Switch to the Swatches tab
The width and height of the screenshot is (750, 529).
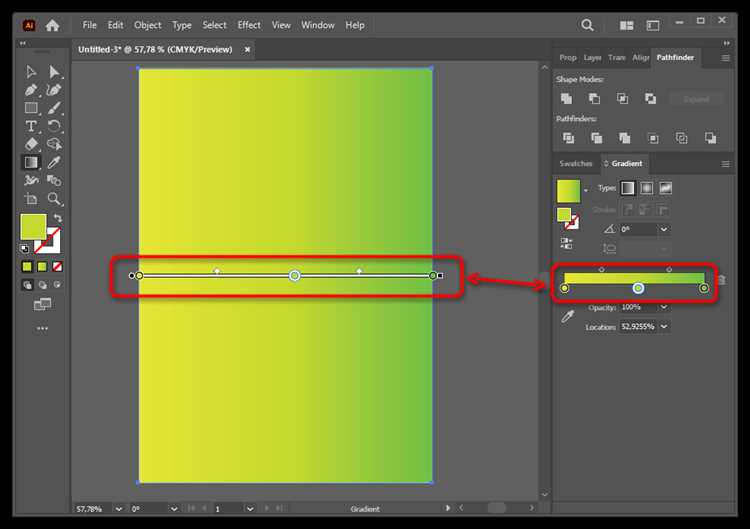[576, 164]
